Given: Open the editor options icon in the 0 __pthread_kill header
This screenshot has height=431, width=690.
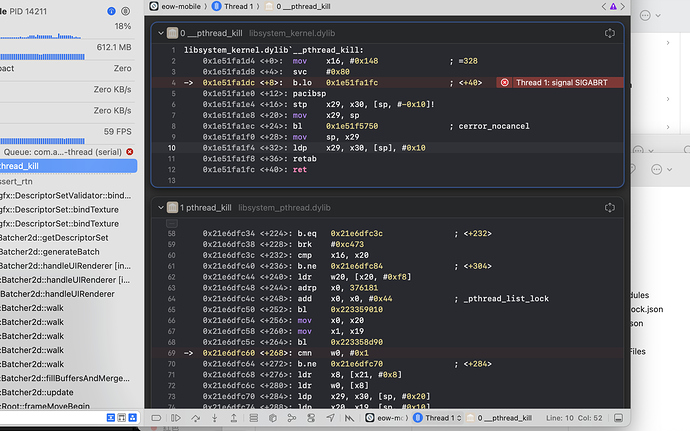Looking at the screenshot, I should (x=609, y=33).
